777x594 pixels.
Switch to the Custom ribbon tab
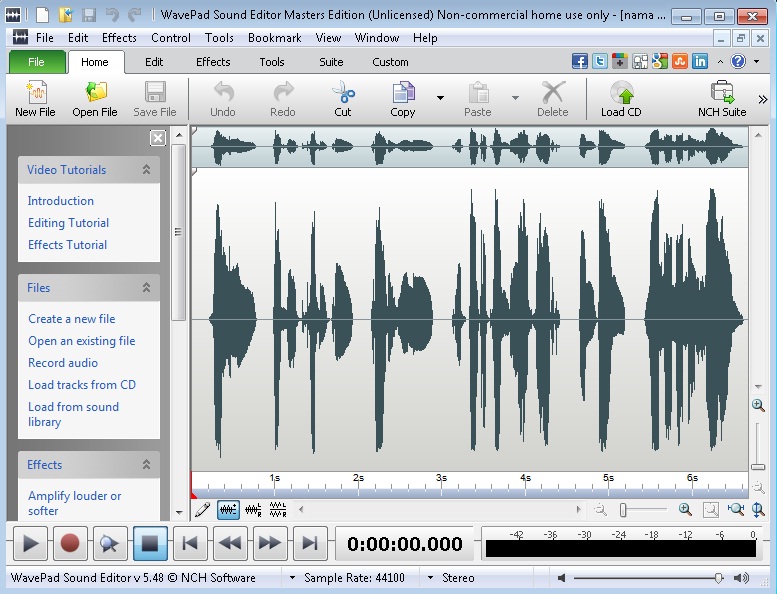point(390,62)
